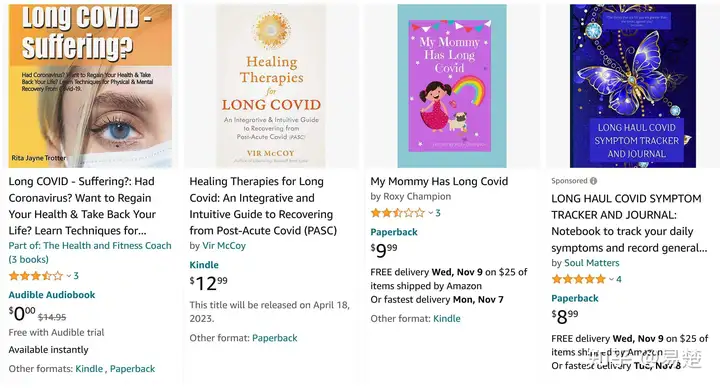Expand rating dropdown for Long COVID - Suffering?
720x388 pixels.
(69, 276)
